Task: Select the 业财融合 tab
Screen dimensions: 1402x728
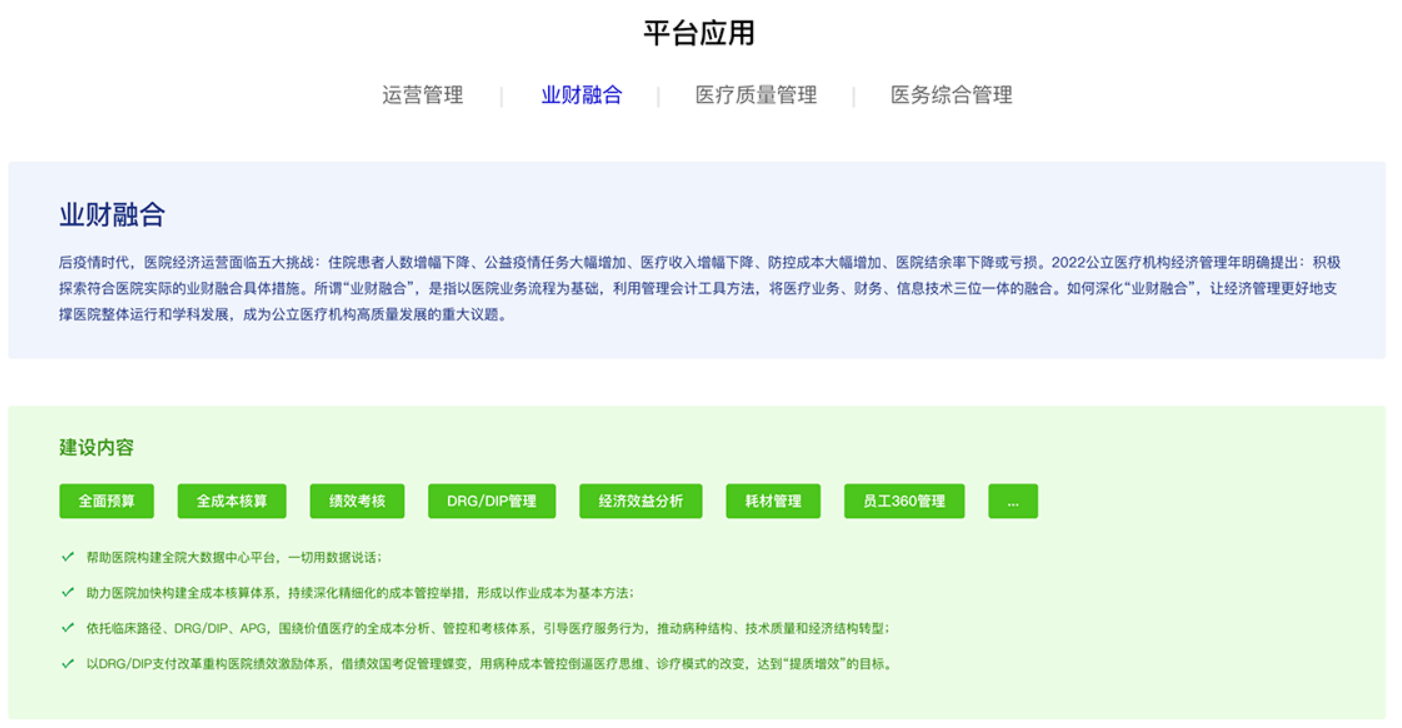Action: click(x=581, y=95)
